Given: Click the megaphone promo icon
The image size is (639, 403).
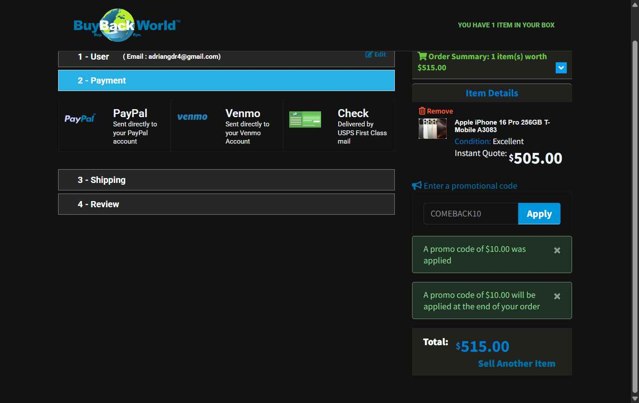Looking at the screenshot, I should (x=416, y=186).
